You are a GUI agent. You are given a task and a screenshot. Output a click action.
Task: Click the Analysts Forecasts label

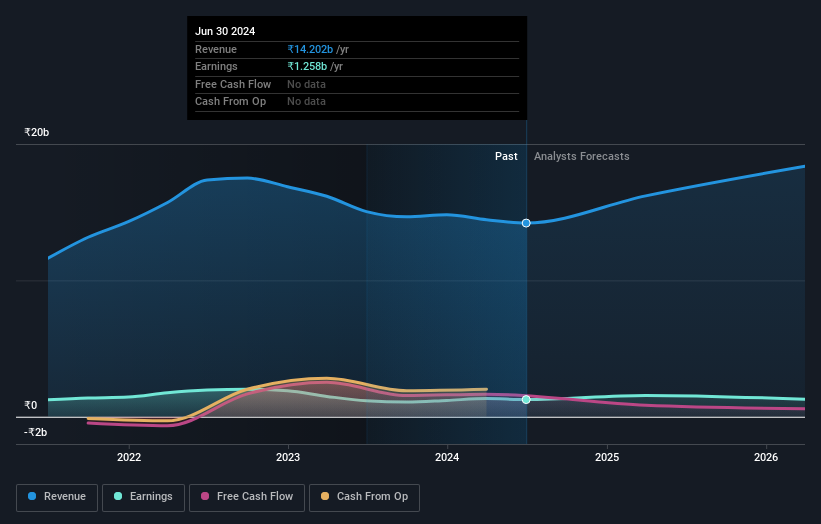(x=582, y=156)
